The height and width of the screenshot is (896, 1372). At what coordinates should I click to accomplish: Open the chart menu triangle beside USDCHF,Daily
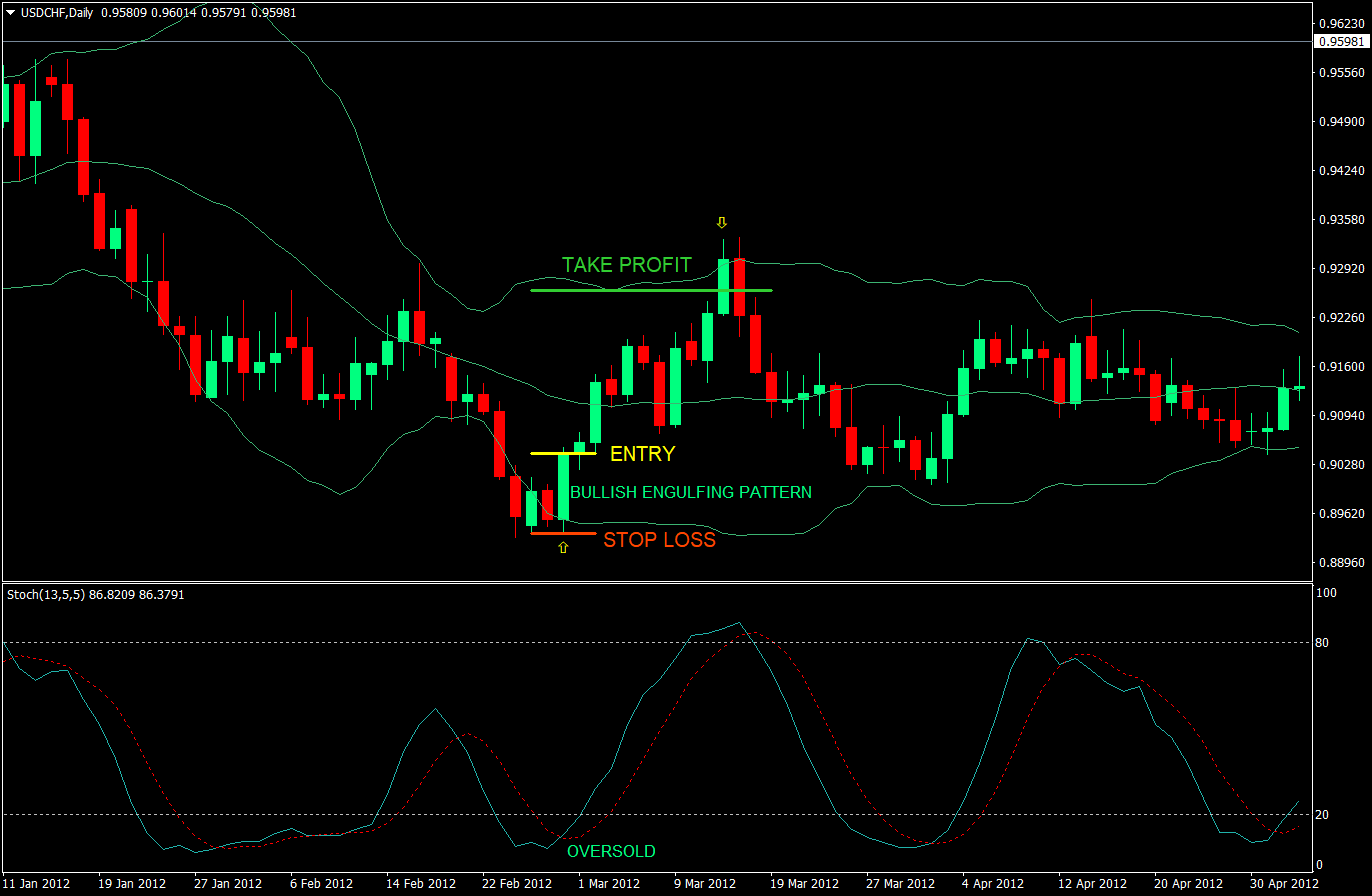11,13
